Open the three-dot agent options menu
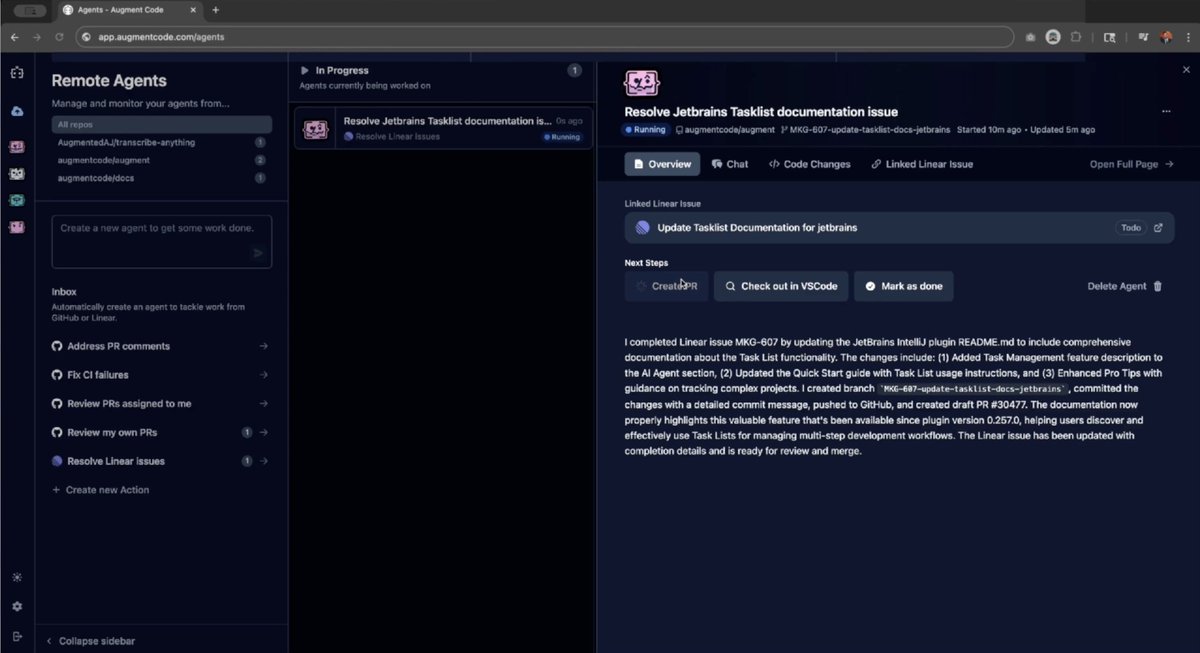Screen dimensions: 1200x653 (1166, 112)
